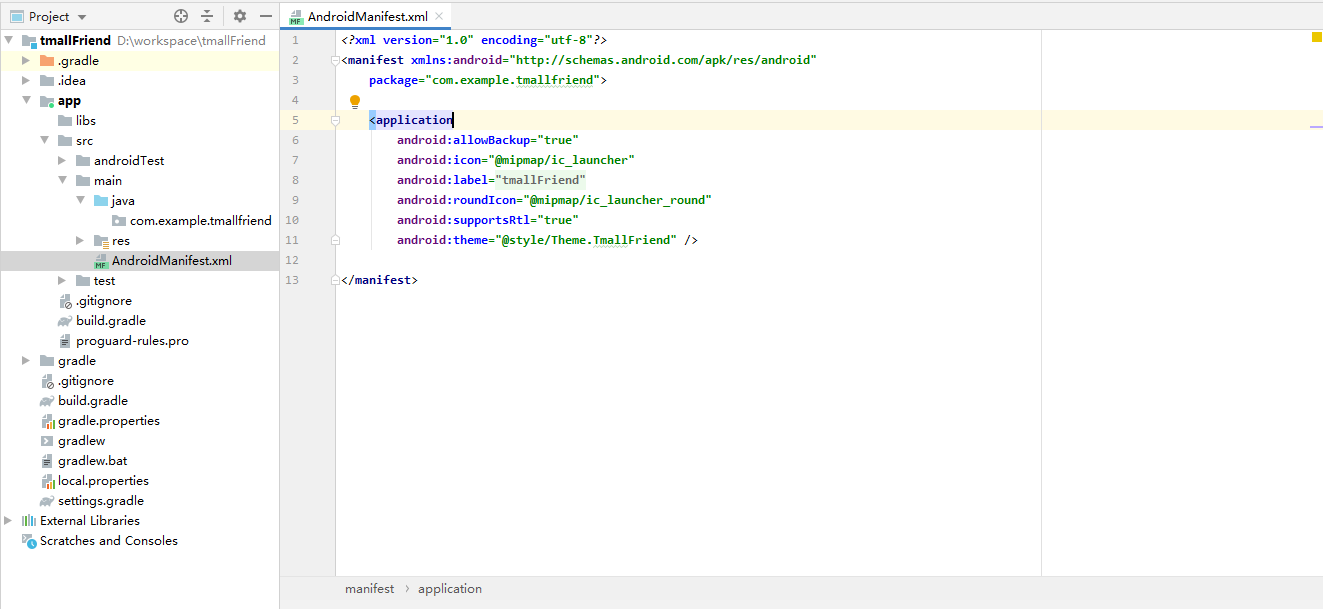Click the gradle.properties file icon
1323x609 pixels.
click(x=47, y=420)
